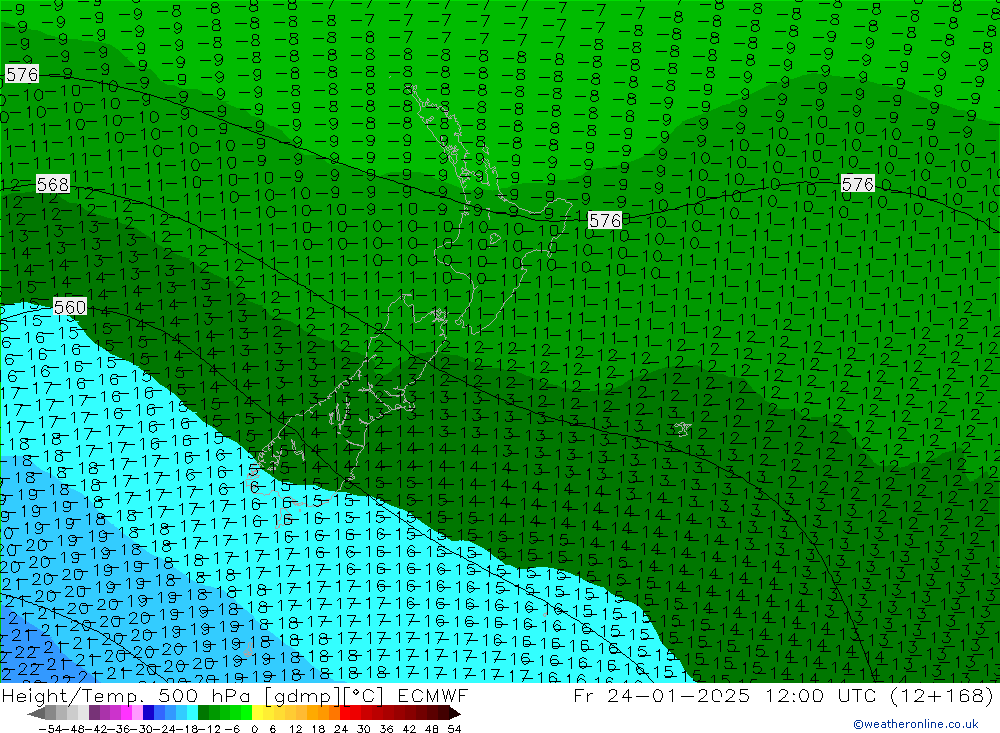Click the '[°C]' unit label
The image size is (1000, 733).
pos(364,696)
